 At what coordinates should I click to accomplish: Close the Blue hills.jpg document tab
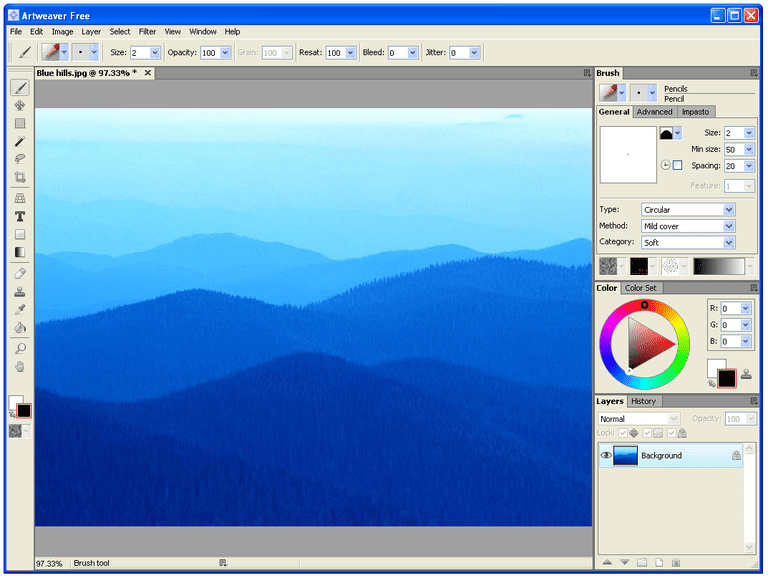pos(147,73)
